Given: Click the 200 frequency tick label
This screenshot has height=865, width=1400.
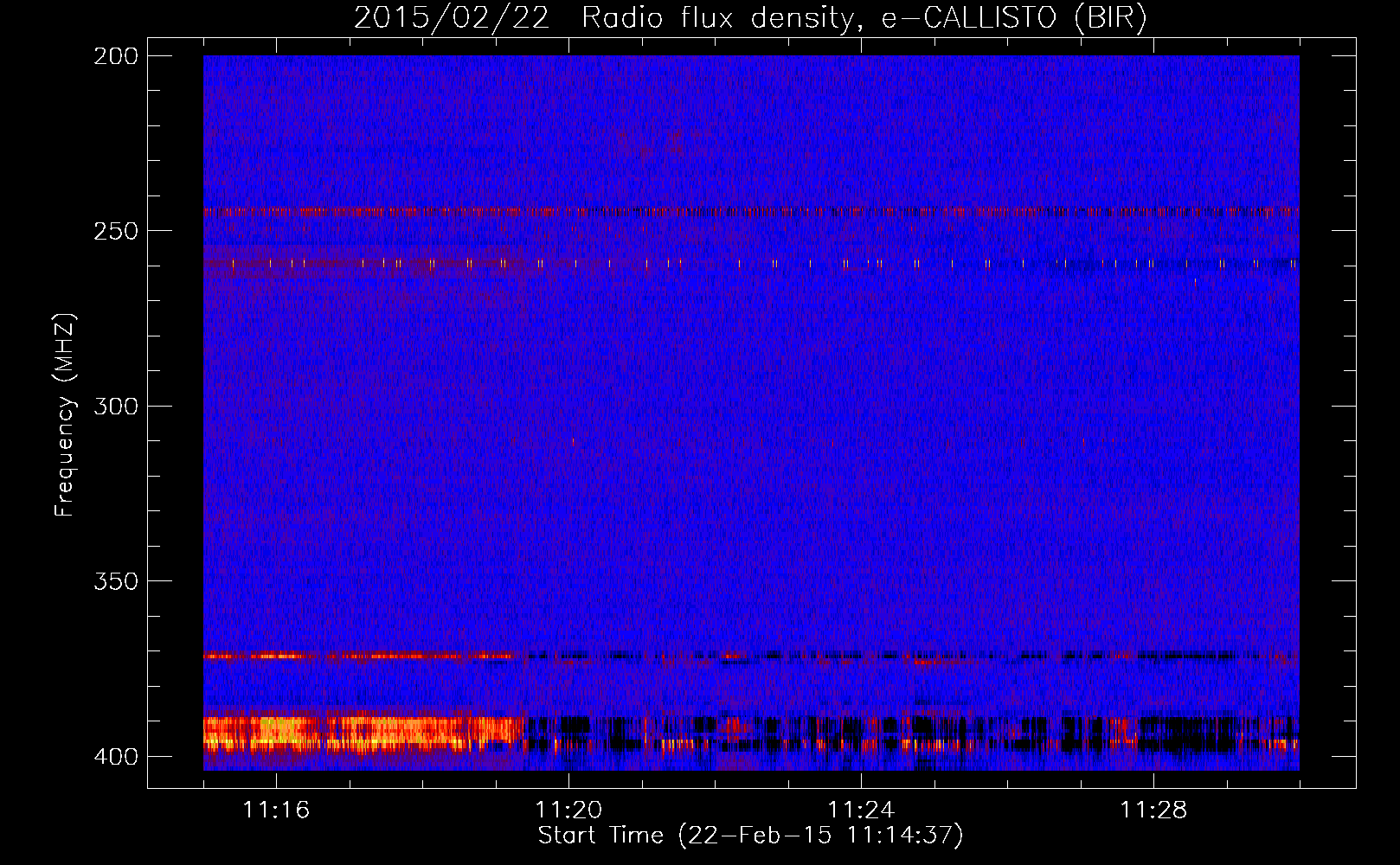Looking at the screenshot, I should [x=116, y=56].
